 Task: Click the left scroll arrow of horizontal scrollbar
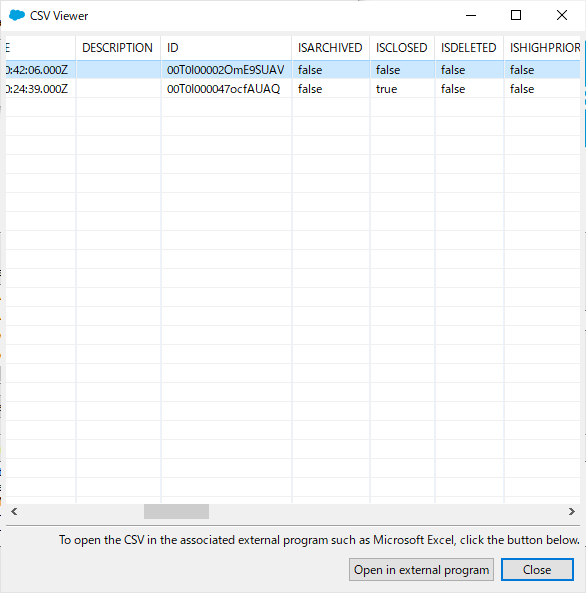pyautogui.click(x=14, y=512)
